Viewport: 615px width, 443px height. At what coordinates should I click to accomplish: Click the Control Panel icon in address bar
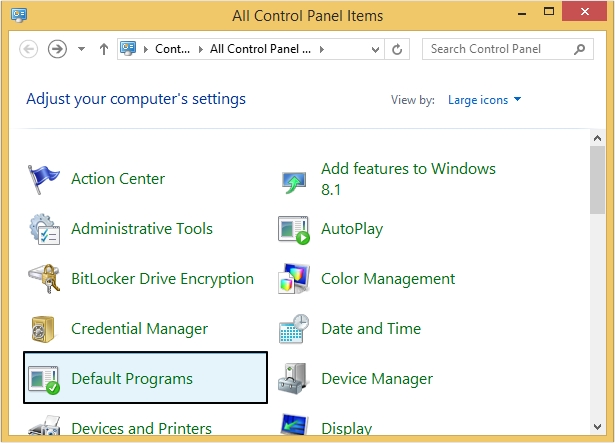click(128, 49)
